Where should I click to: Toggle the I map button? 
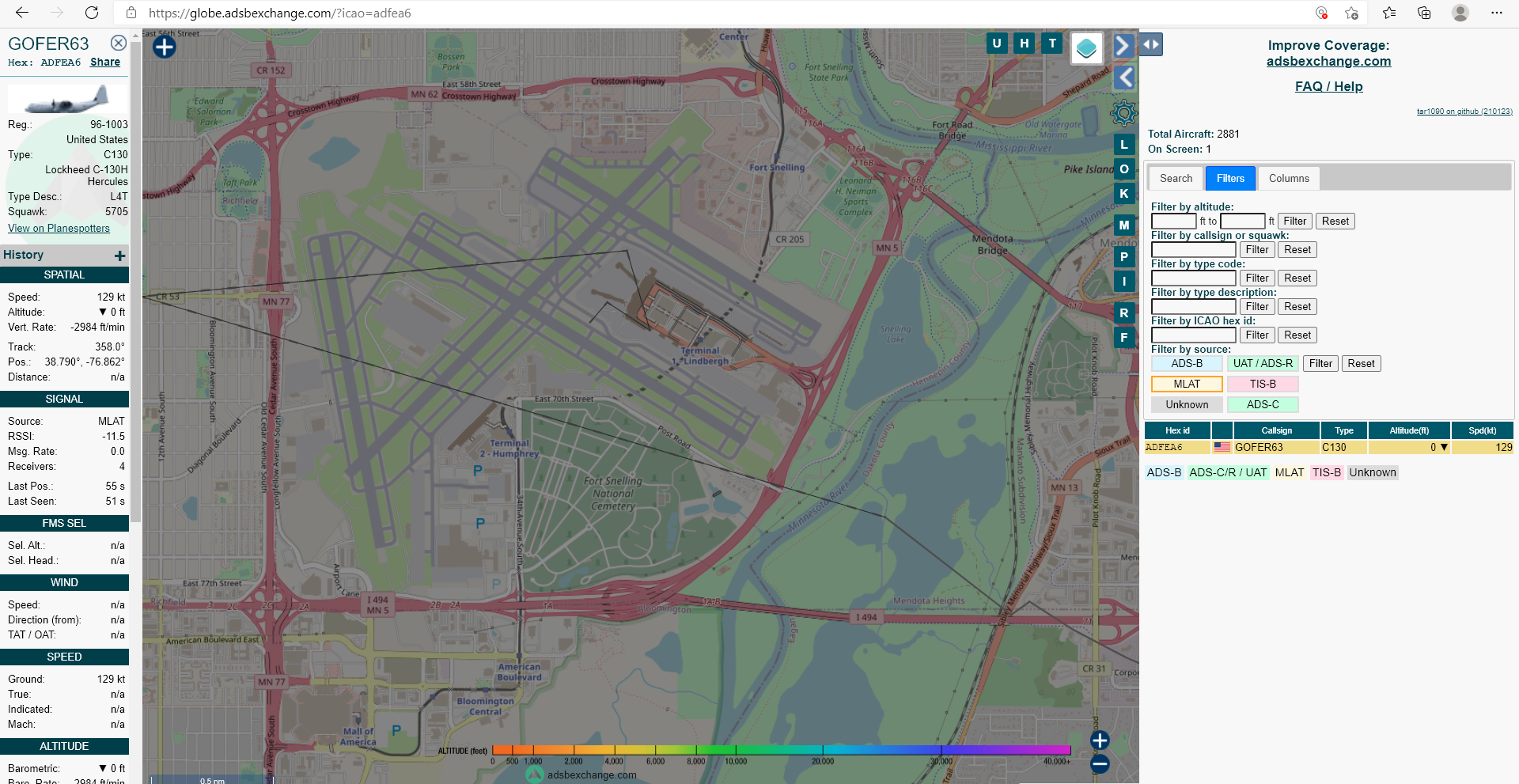click(x=1124, y=282)
